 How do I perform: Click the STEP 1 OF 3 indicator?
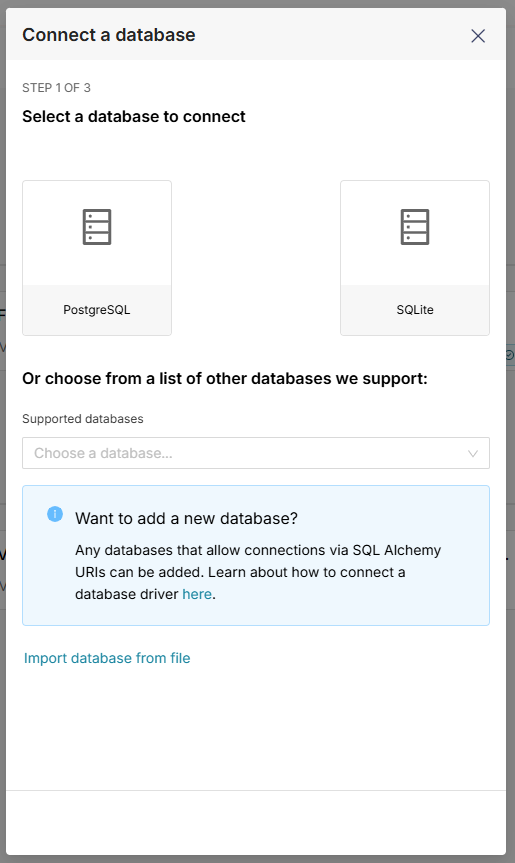point(56,88)
